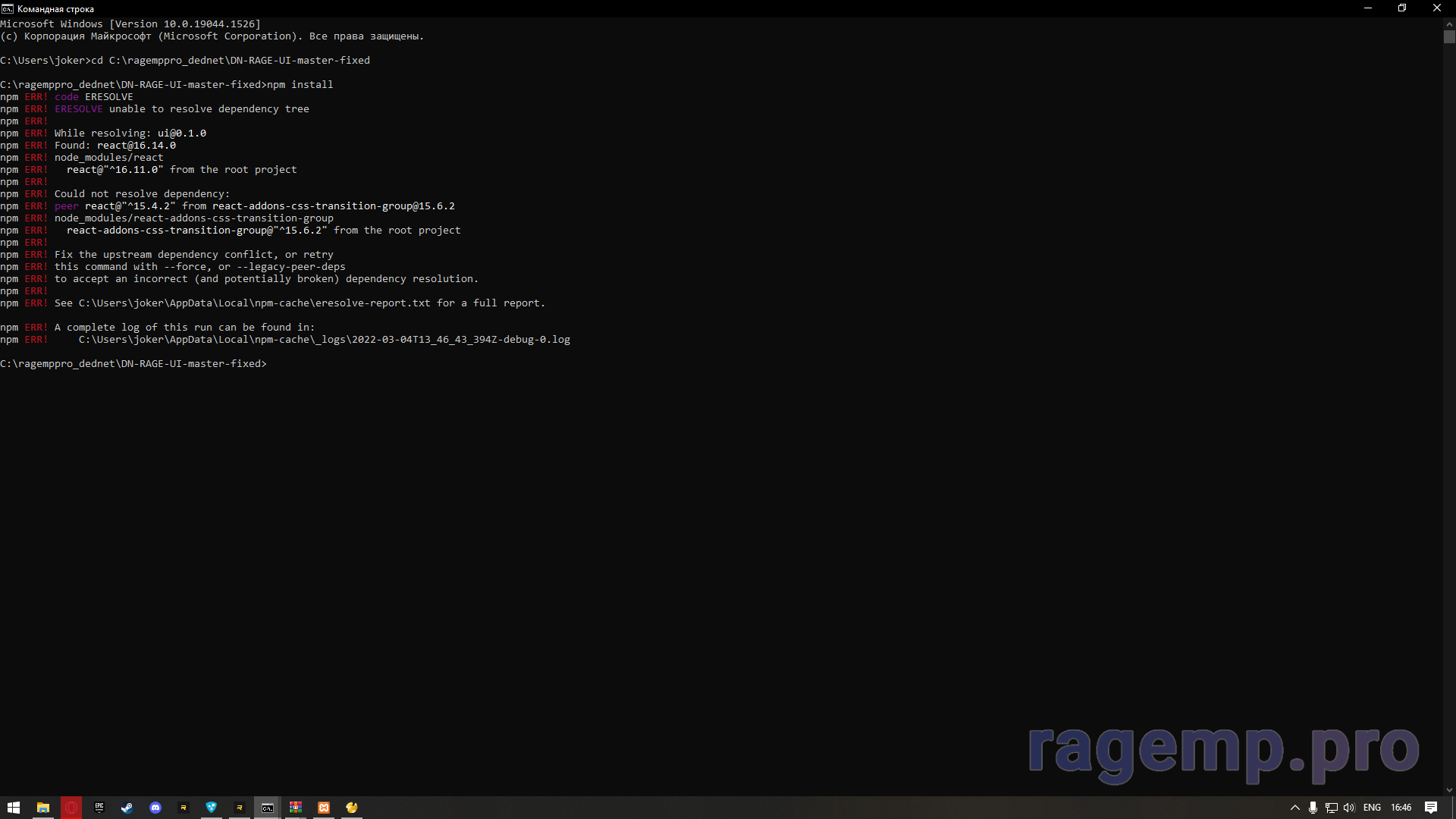Restore down the Command Prompt window

pyautogui.click(x=1402, y=8)
